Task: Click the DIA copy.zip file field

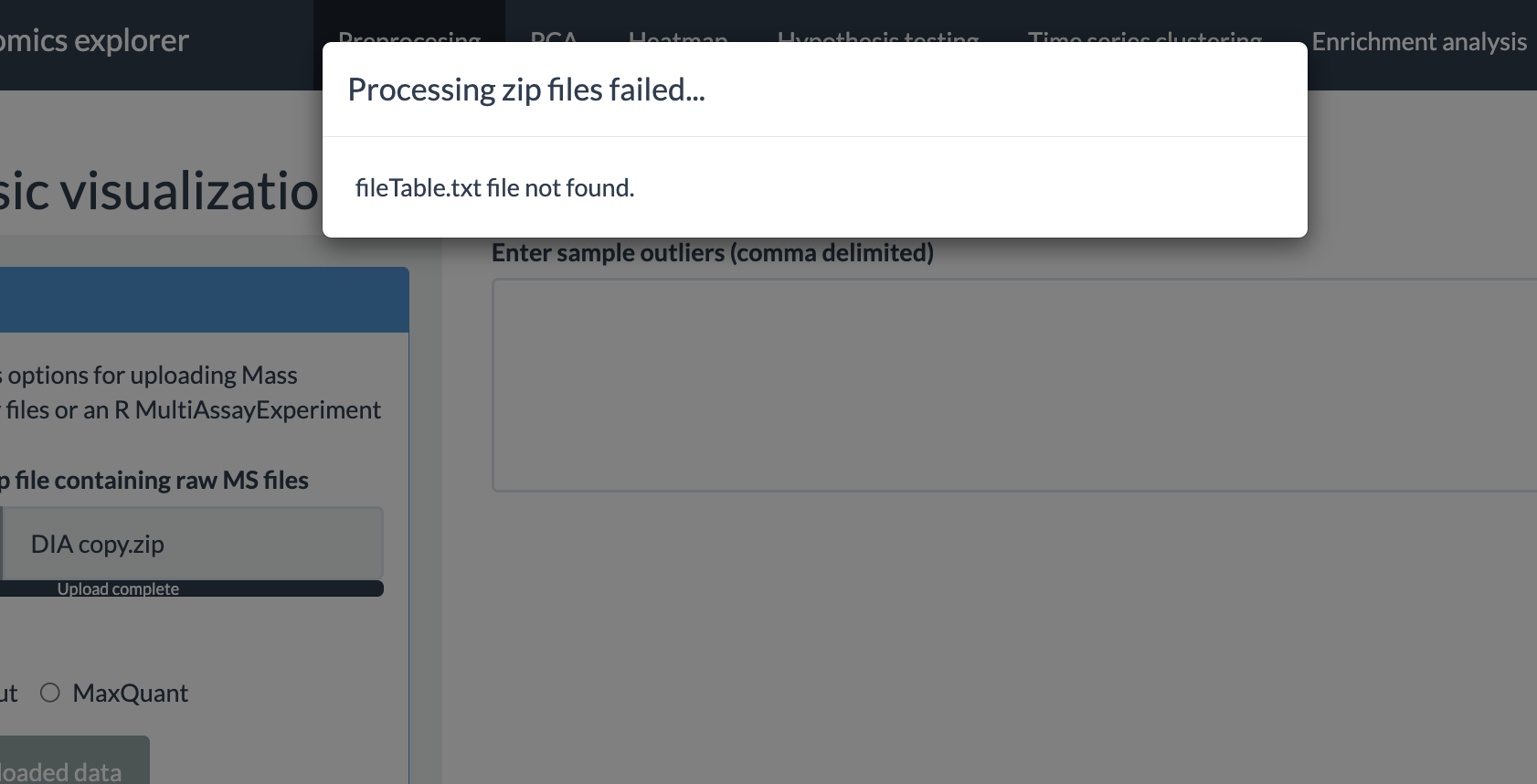Action: tap(192, 544)
